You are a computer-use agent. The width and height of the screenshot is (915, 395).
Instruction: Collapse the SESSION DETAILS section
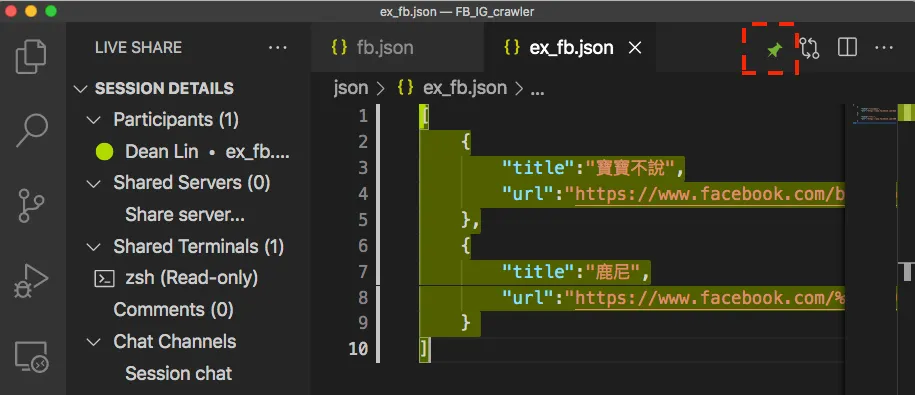pos(80,89)
